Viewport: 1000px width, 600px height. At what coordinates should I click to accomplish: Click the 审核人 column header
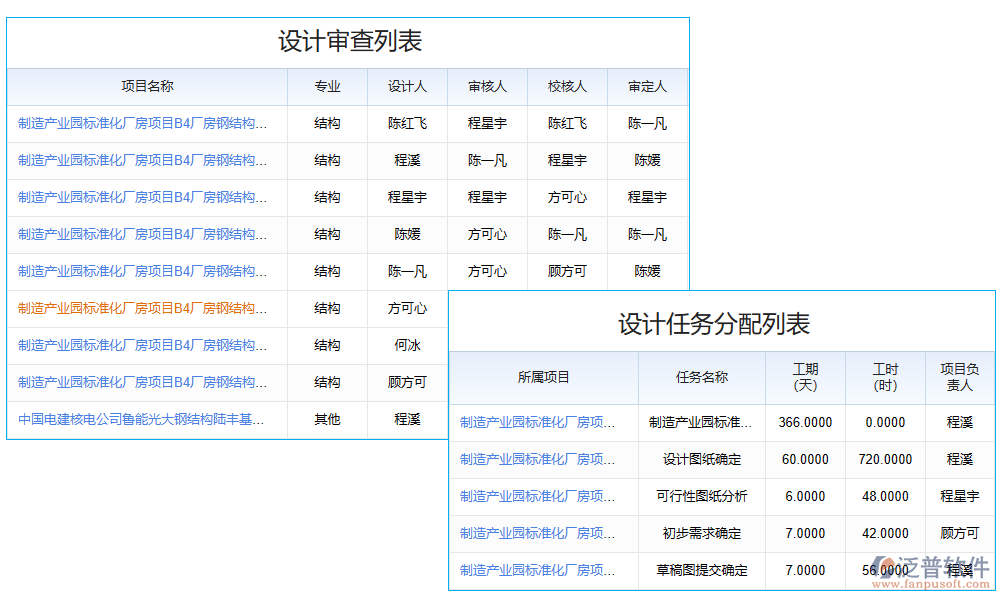pyautogui.click(x=487, y=87)
